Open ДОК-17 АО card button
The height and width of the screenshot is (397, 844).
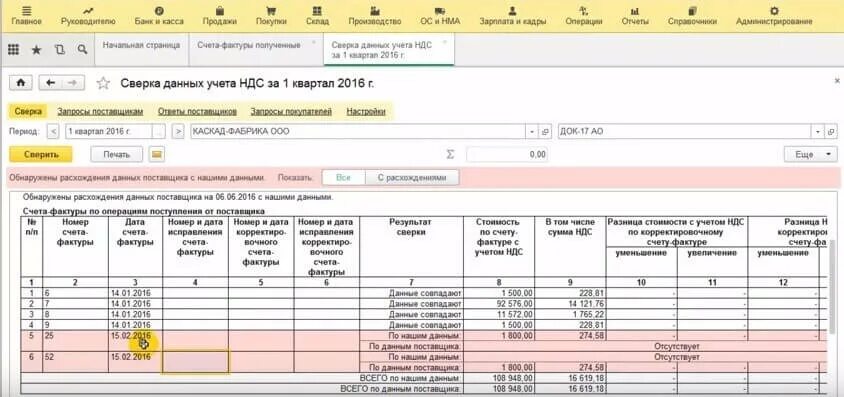point(831,131)
